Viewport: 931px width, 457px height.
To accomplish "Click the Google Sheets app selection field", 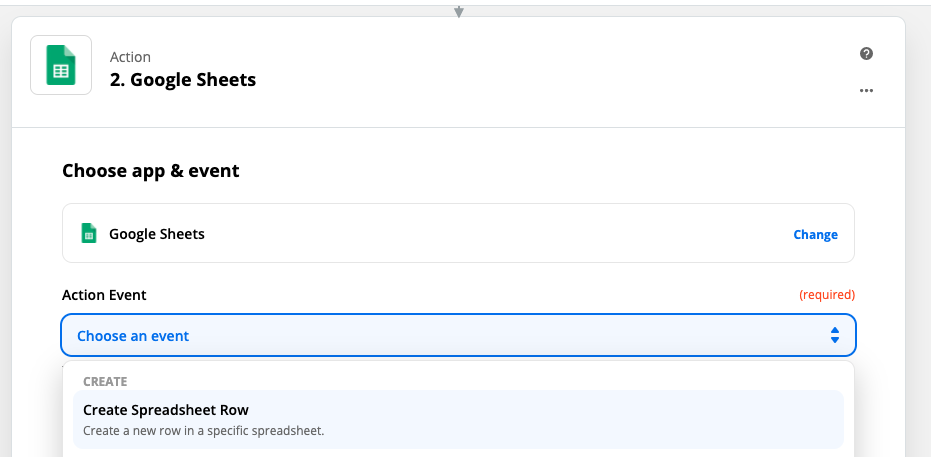I will [x=458, y=233].
